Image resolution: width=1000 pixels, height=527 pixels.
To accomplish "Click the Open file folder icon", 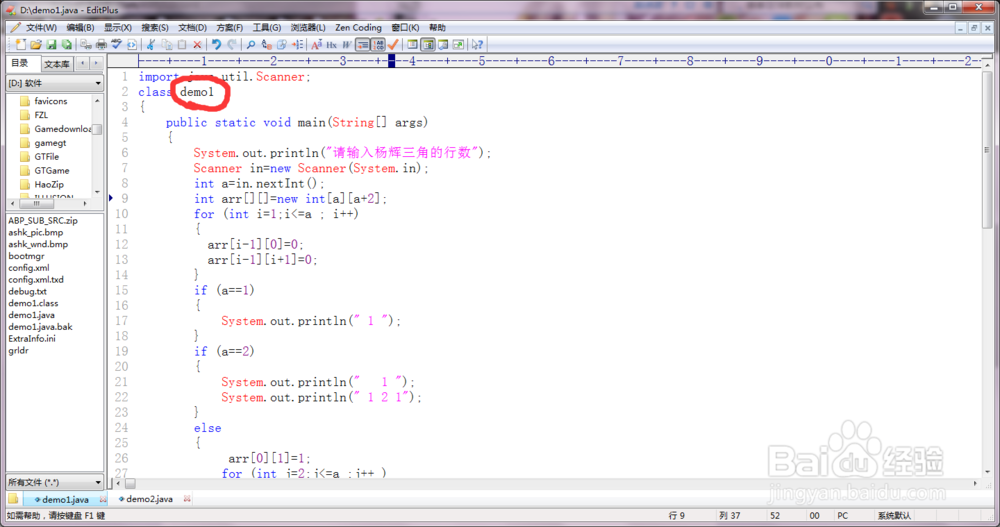I will pyautogui.click(x=36, y=44).
